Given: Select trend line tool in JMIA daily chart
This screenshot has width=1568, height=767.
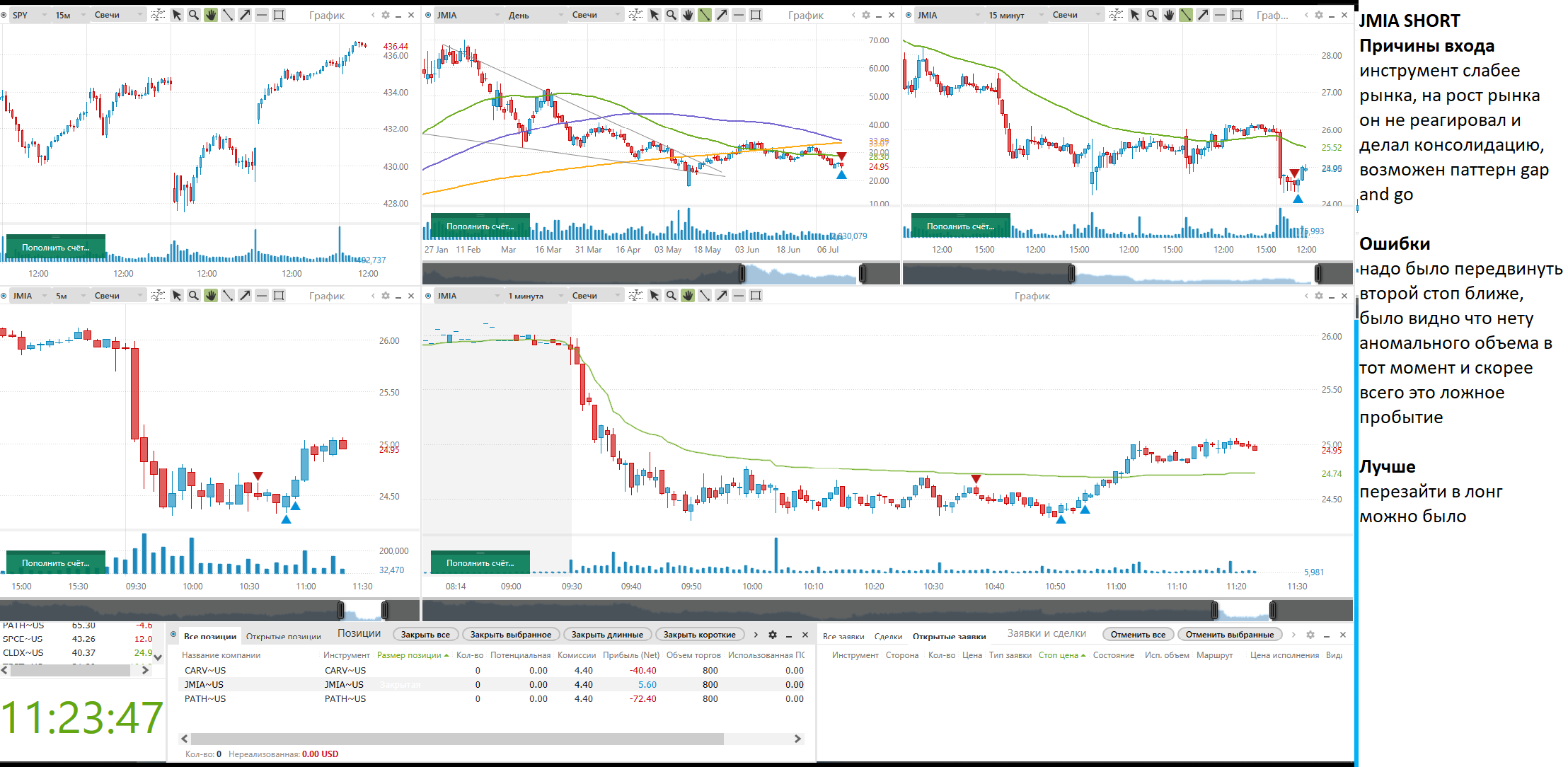Looking at the screenshot, I should (x=705, y=15).
